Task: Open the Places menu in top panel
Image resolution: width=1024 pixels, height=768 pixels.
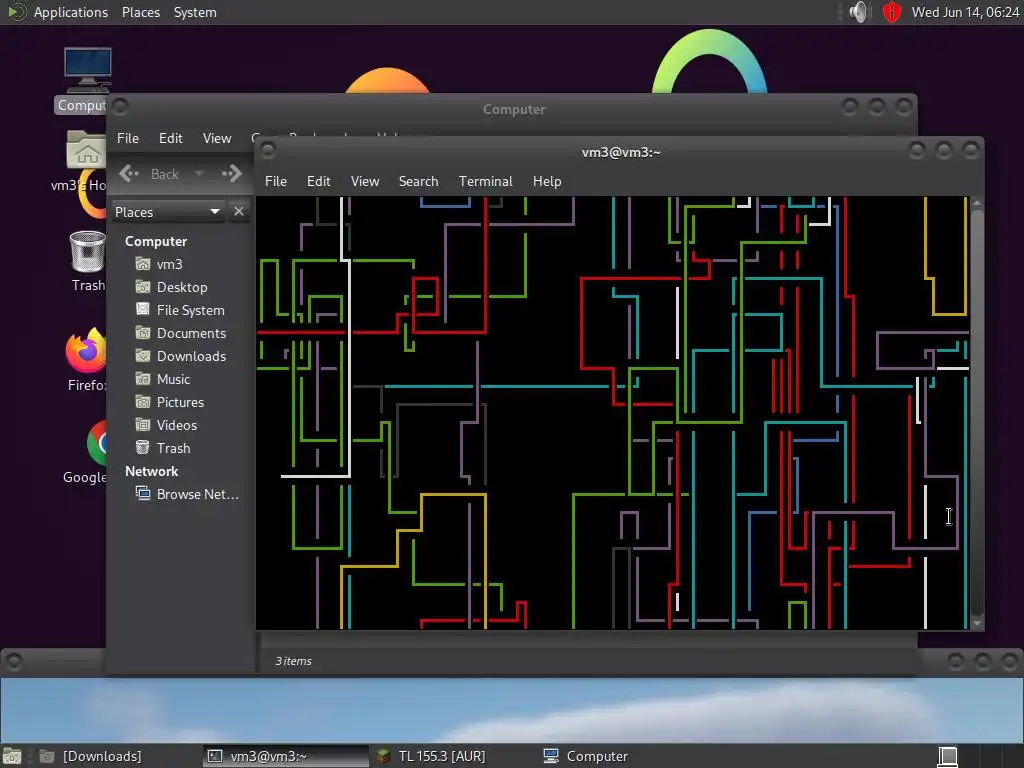Action: [x=140, y=12]
